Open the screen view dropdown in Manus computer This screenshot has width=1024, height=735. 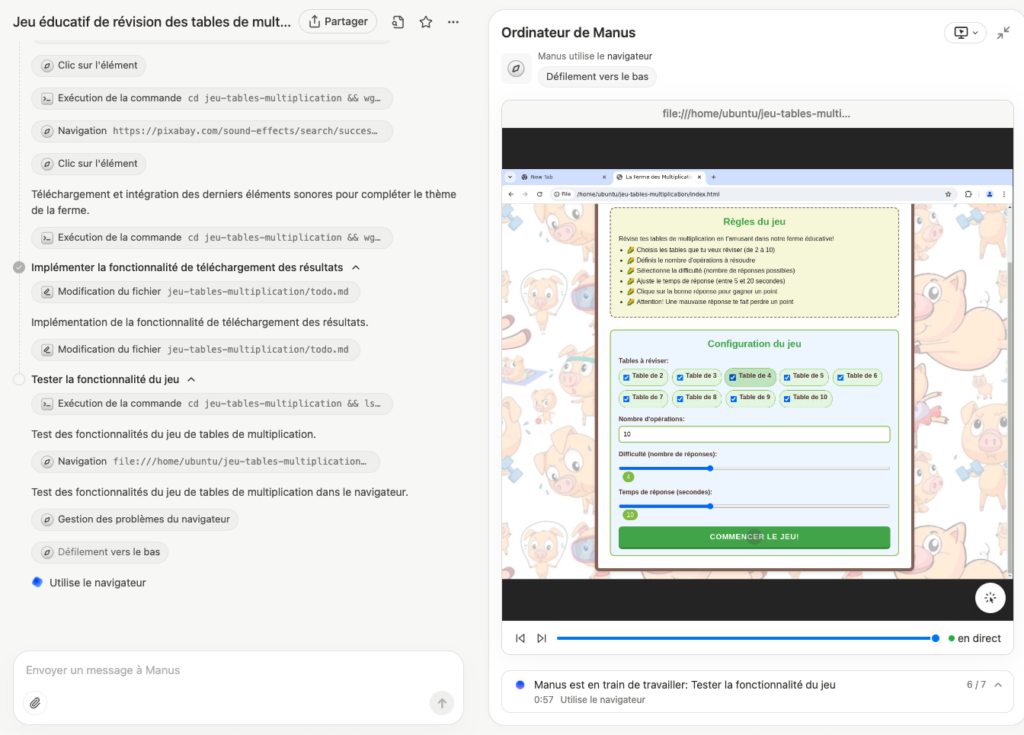[965, 33]
